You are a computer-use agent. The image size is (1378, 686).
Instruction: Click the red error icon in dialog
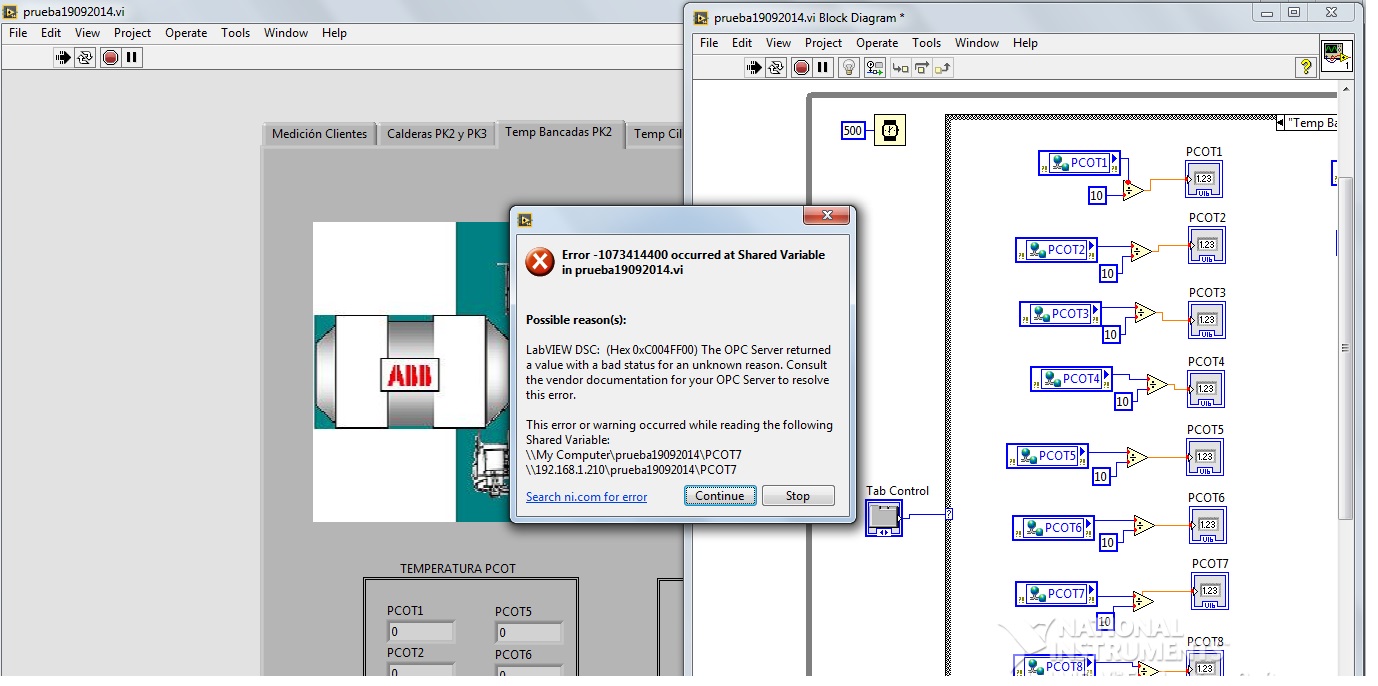(x=540, y=262)
